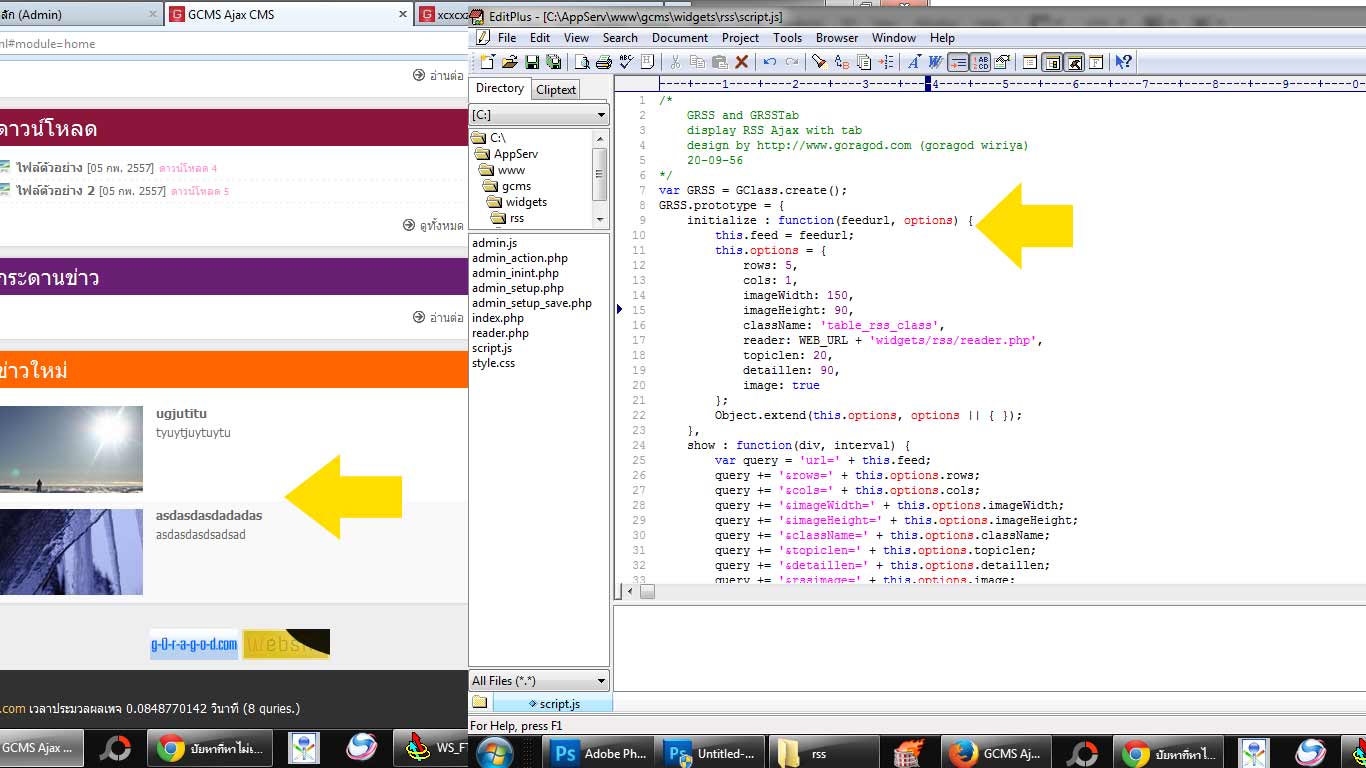Click the Save All toolbar icon
The image size is (1366, 768).
pos(553,62)
